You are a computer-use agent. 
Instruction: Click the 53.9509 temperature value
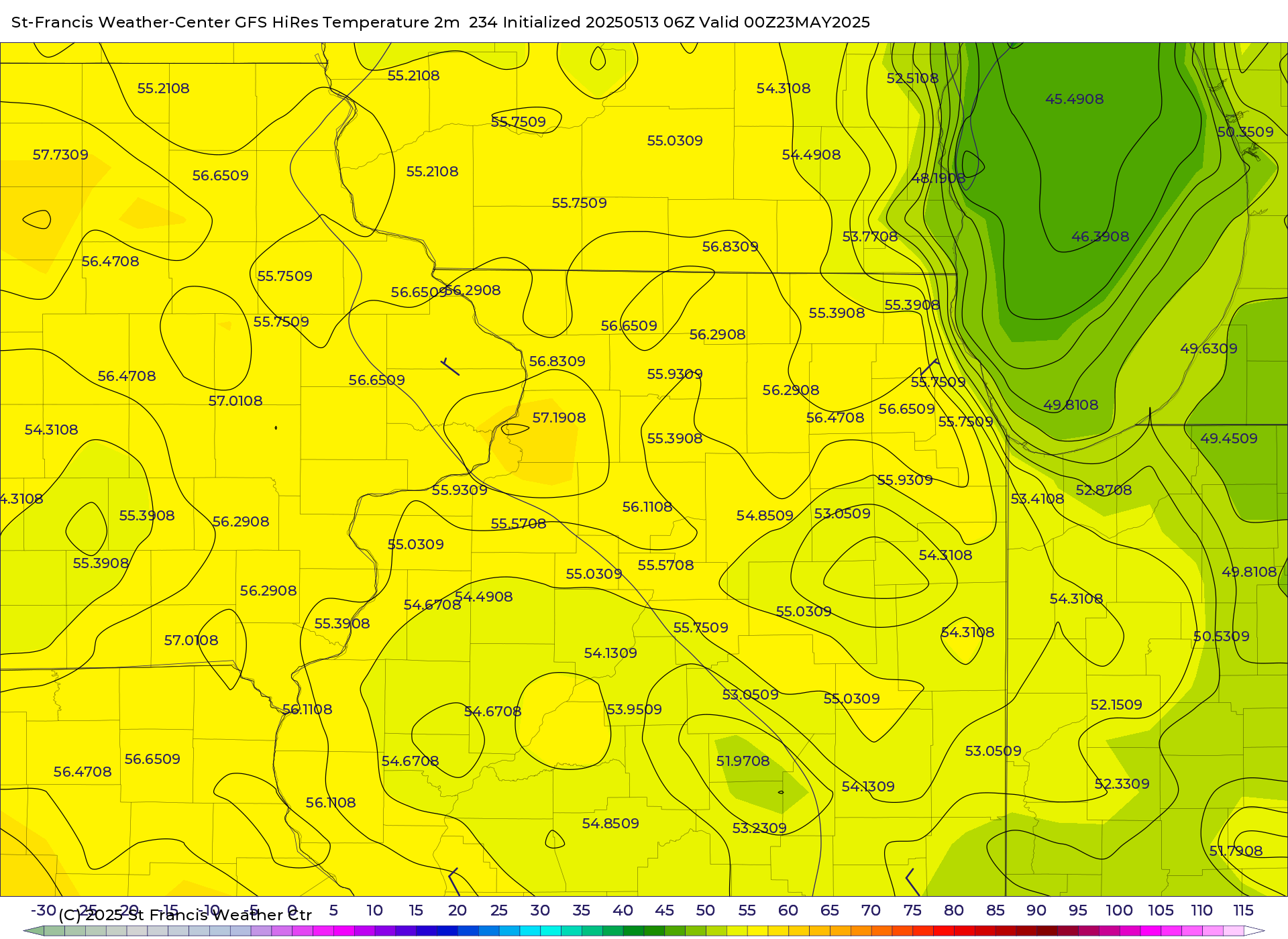click(x=634, y=710)
